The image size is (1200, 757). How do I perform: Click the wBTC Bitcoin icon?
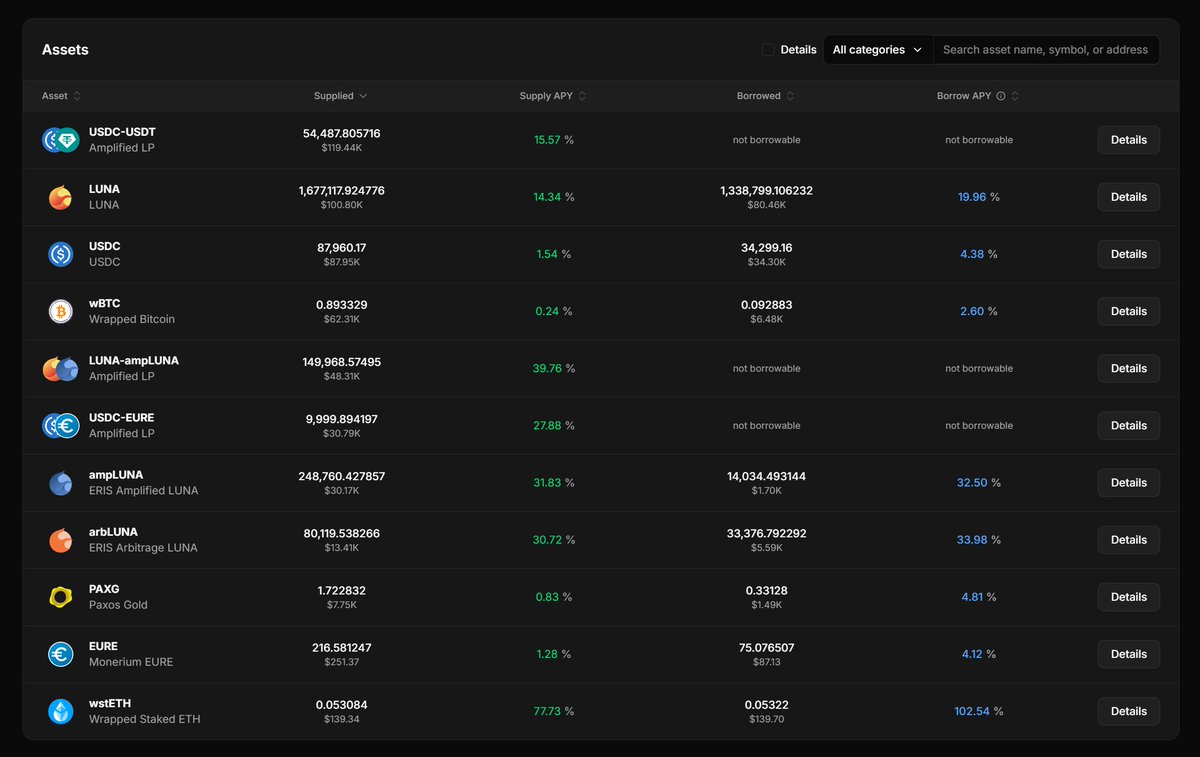click(x=60, y=311)
